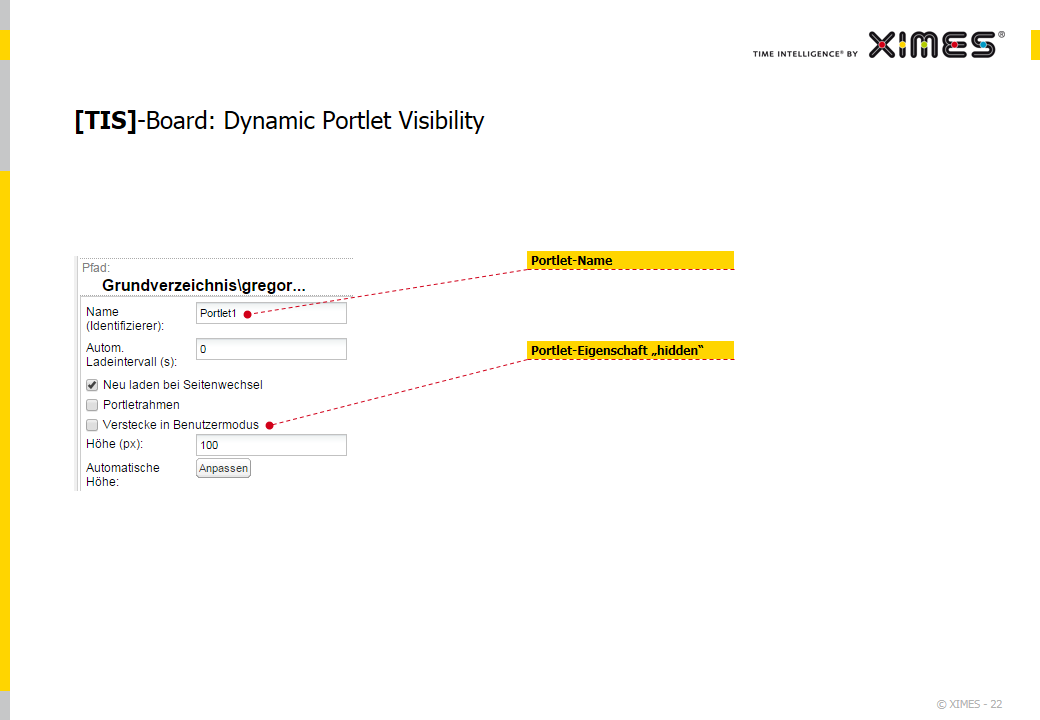Viewport: 1040px width, 720px height.
Task: Click the slide title Dynamic Portlet Visibility
Action: (279, 121)
